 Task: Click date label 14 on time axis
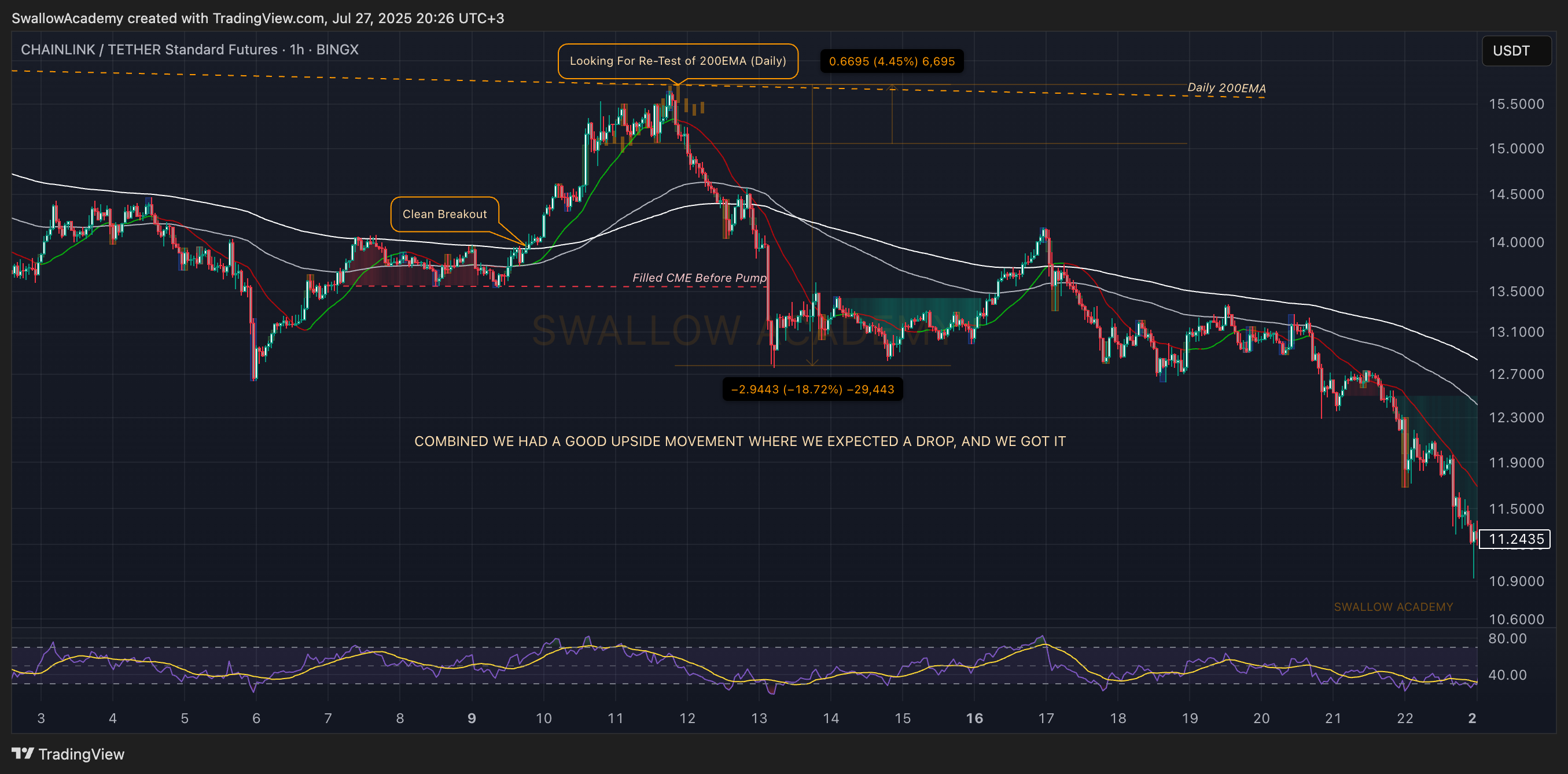pos(831,718)
